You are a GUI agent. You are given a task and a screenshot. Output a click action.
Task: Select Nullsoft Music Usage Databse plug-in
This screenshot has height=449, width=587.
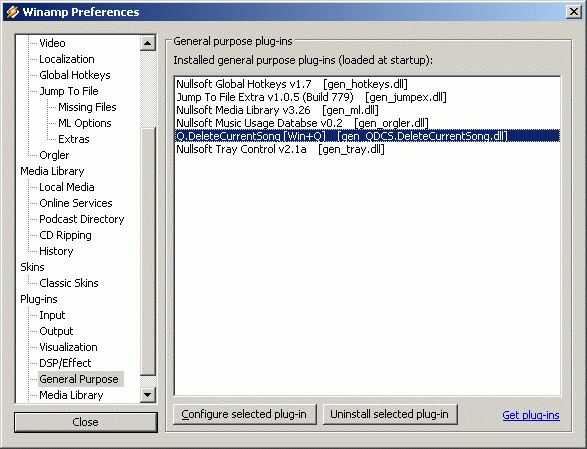(x=367, y=123)
